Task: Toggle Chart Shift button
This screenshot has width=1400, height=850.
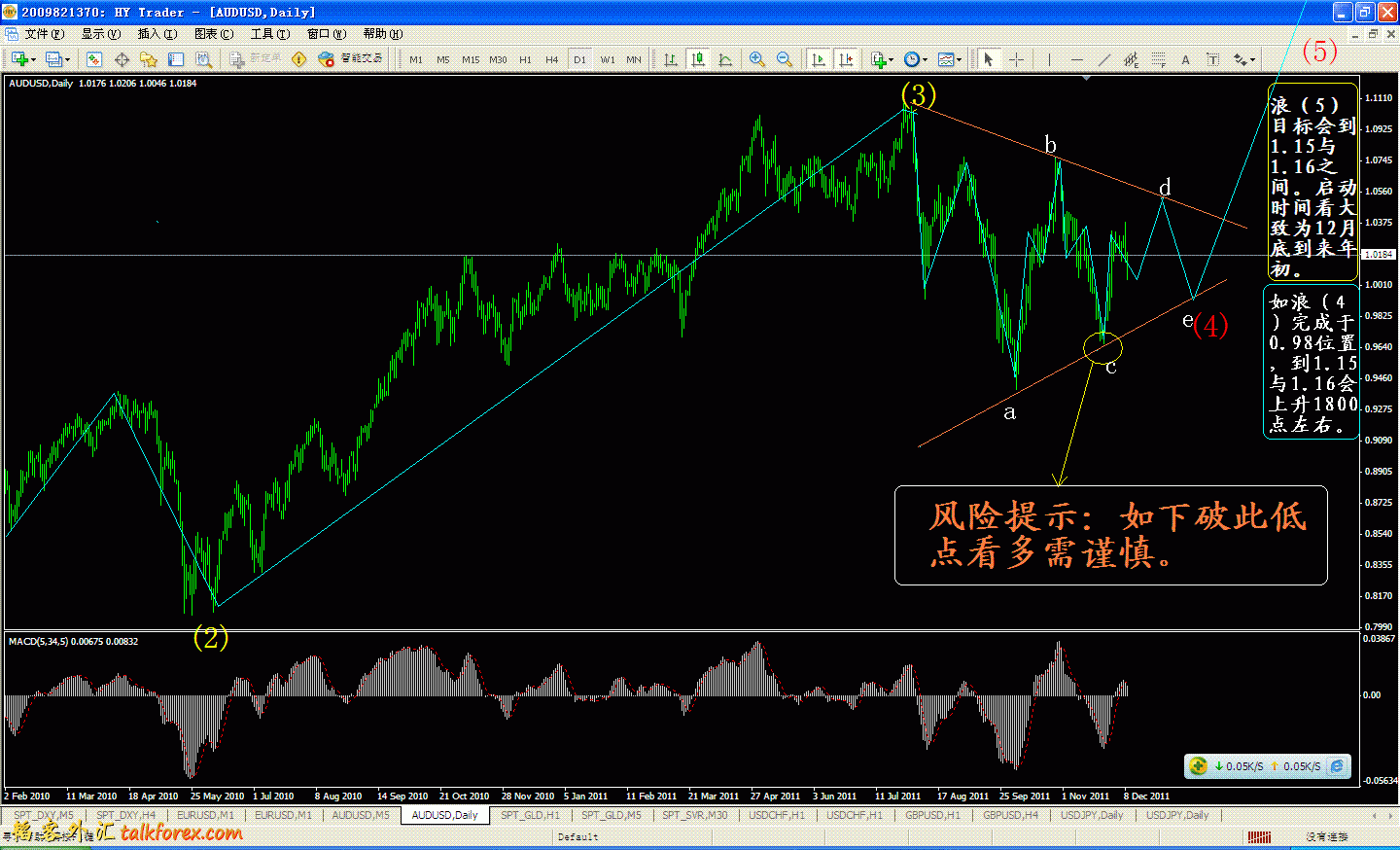Action: click(x=846, y=59)
